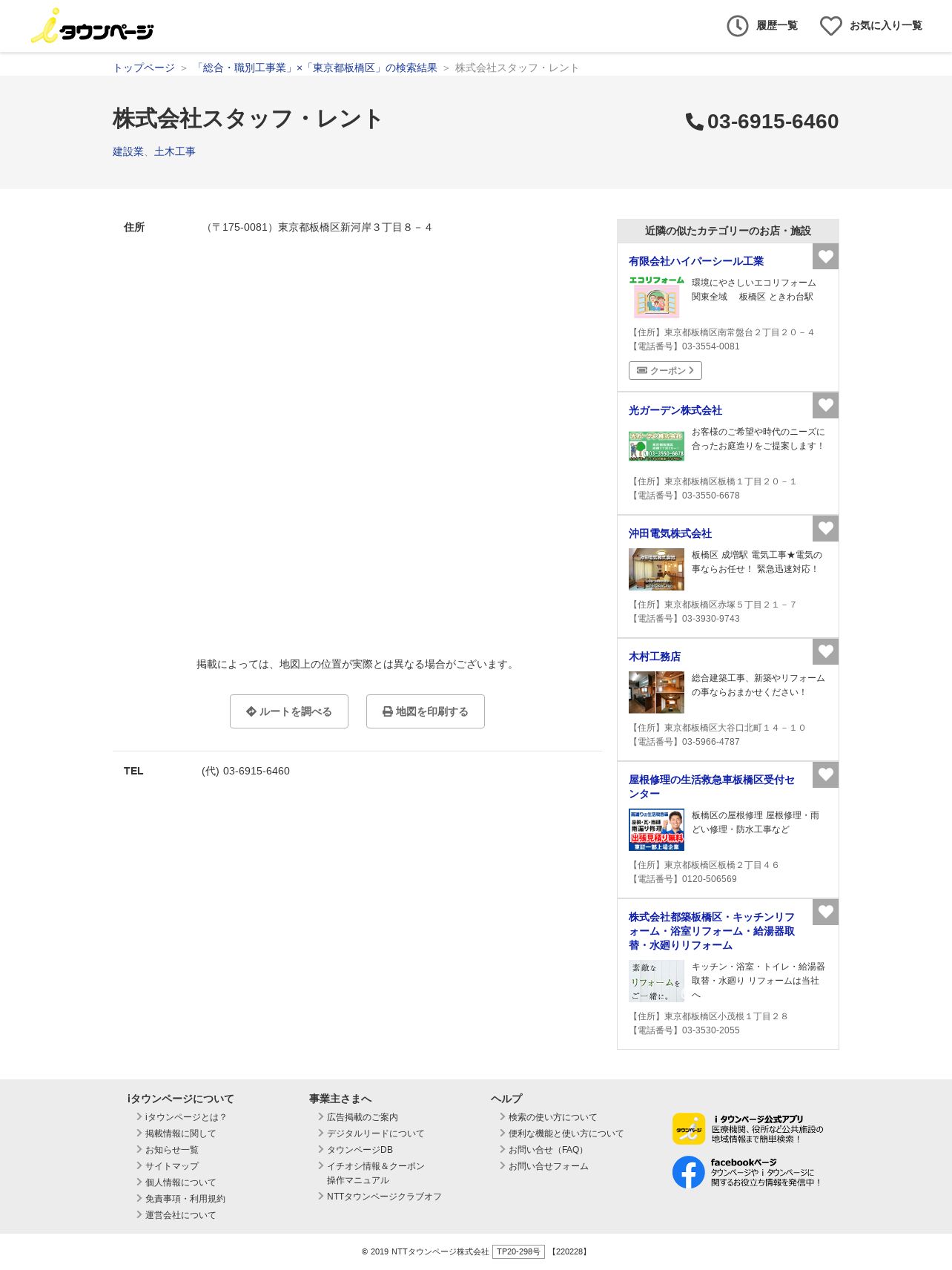
Task: Open 掲載情報に関して footer link
Action: click(x=181, y=1134)
